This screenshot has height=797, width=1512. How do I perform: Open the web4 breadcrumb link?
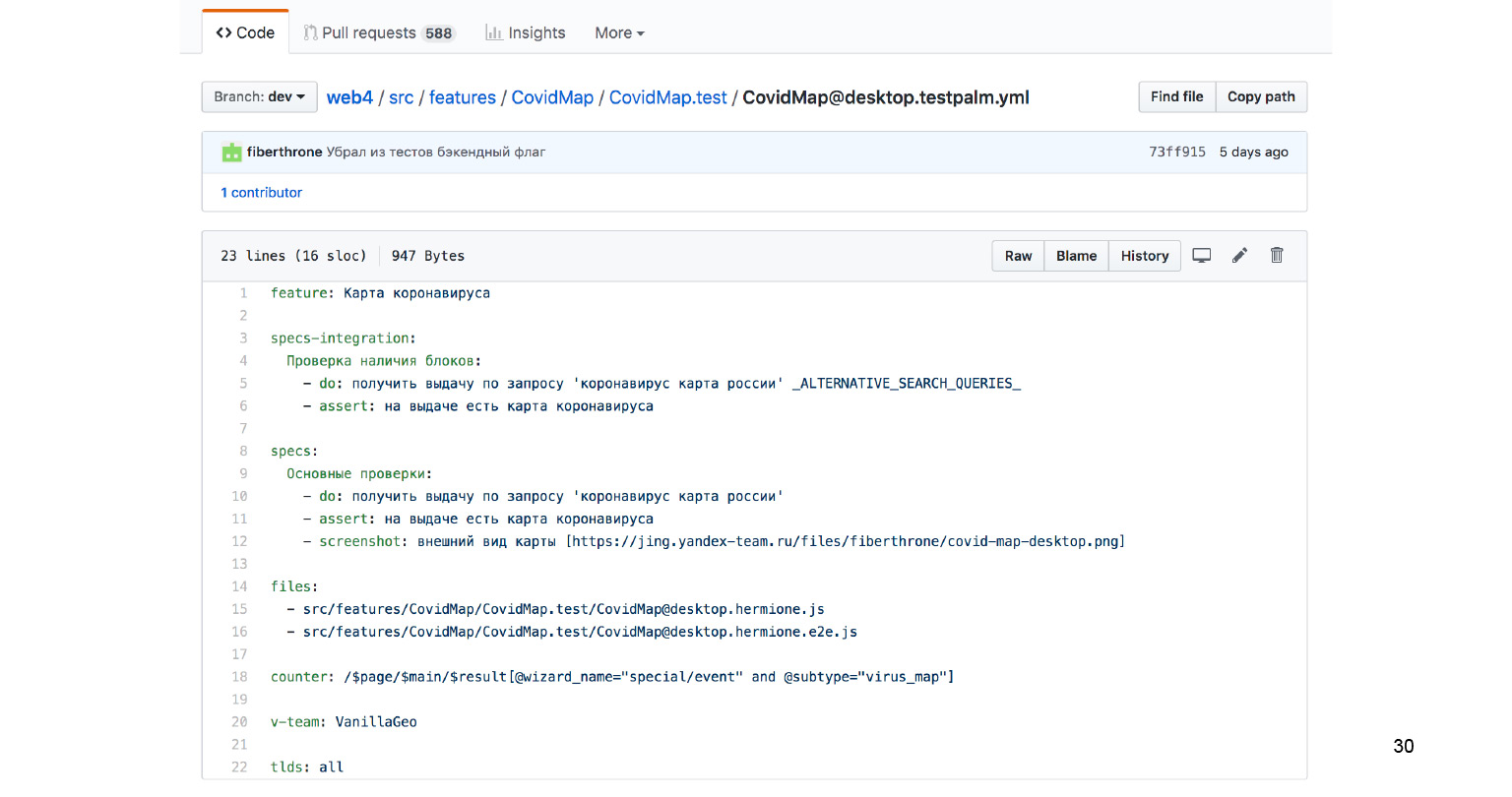(349, 97)
